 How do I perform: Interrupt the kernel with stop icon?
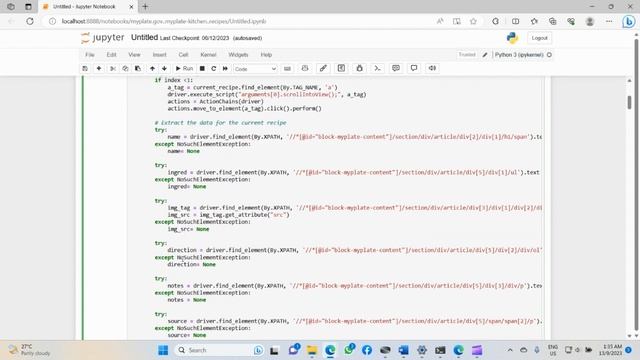point(202,69)
